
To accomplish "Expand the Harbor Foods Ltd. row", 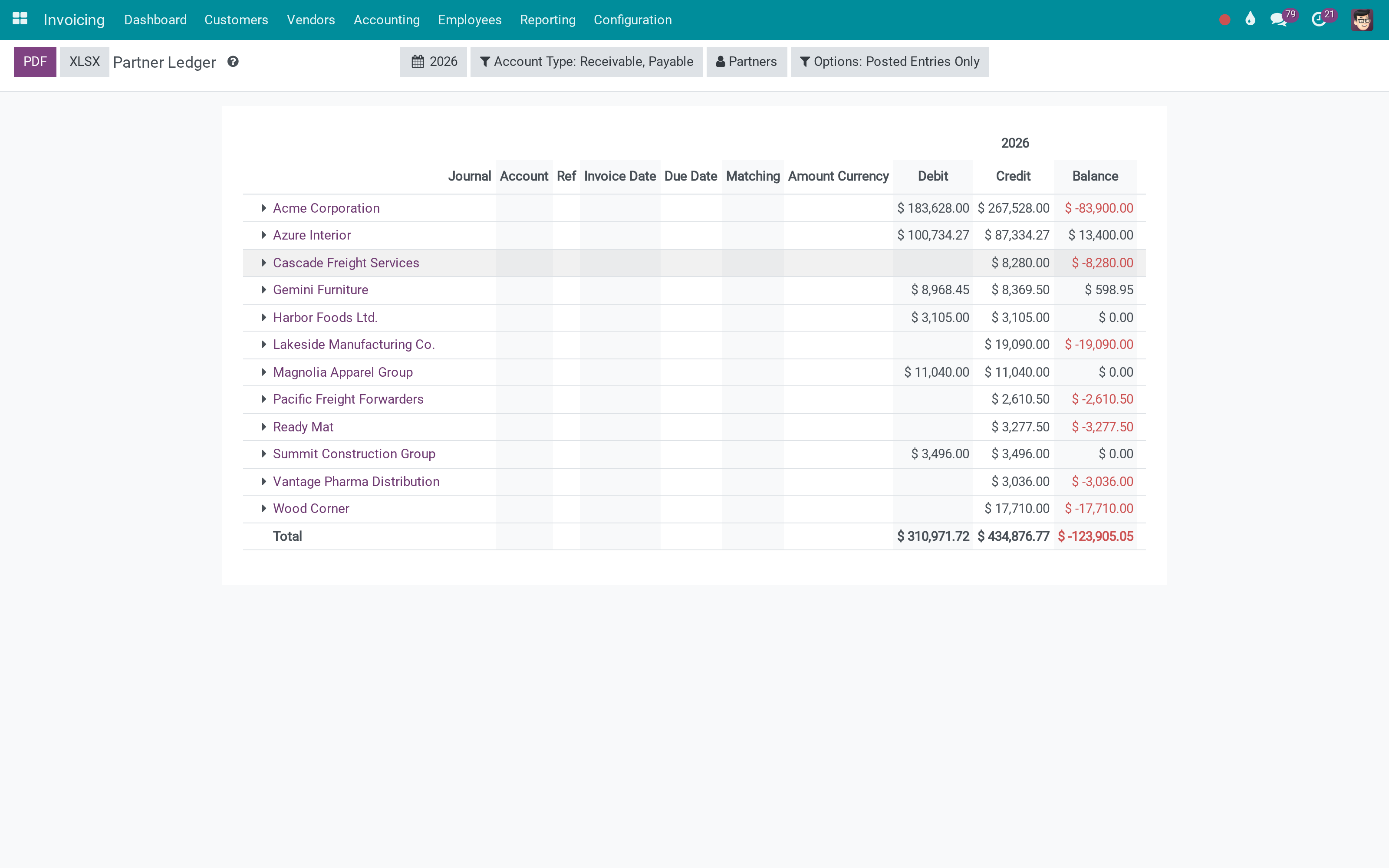I will click(x=263, y=317).
